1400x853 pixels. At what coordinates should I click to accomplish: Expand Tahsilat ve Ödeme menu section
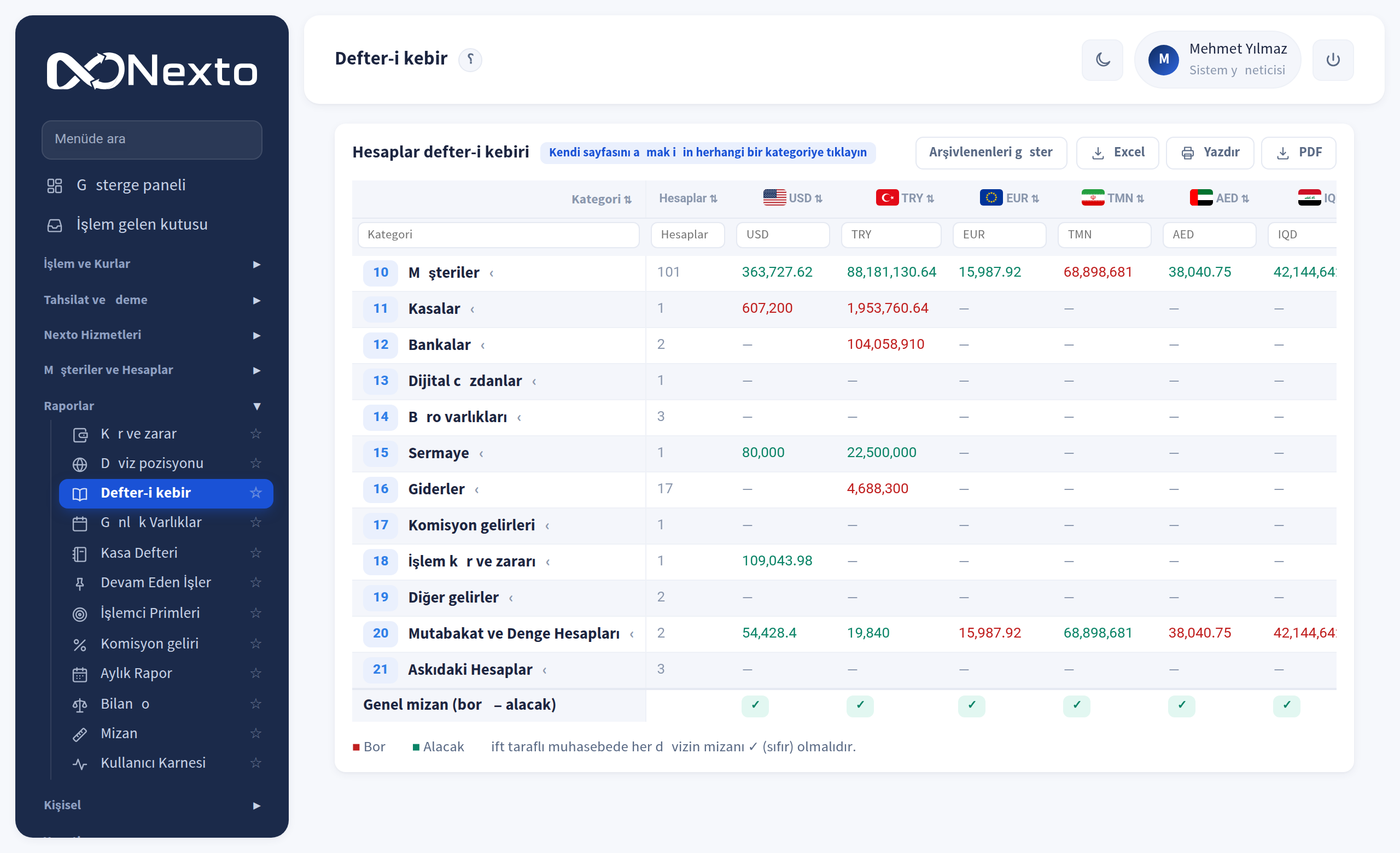(151, 300)
